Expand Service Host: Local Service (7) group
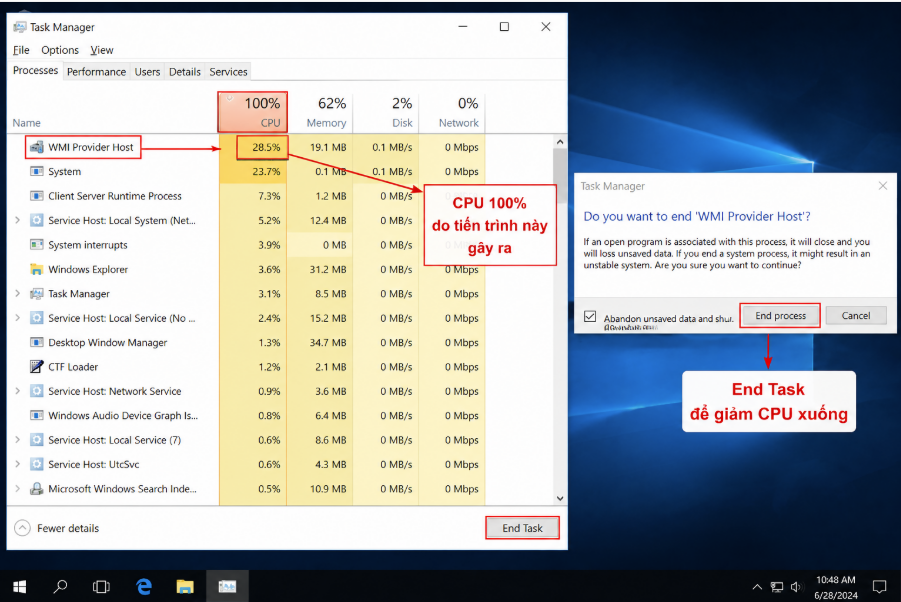Image resolution: width=901 pixels, height=602 pixels. pyautogui.click(x=17, y=440)
